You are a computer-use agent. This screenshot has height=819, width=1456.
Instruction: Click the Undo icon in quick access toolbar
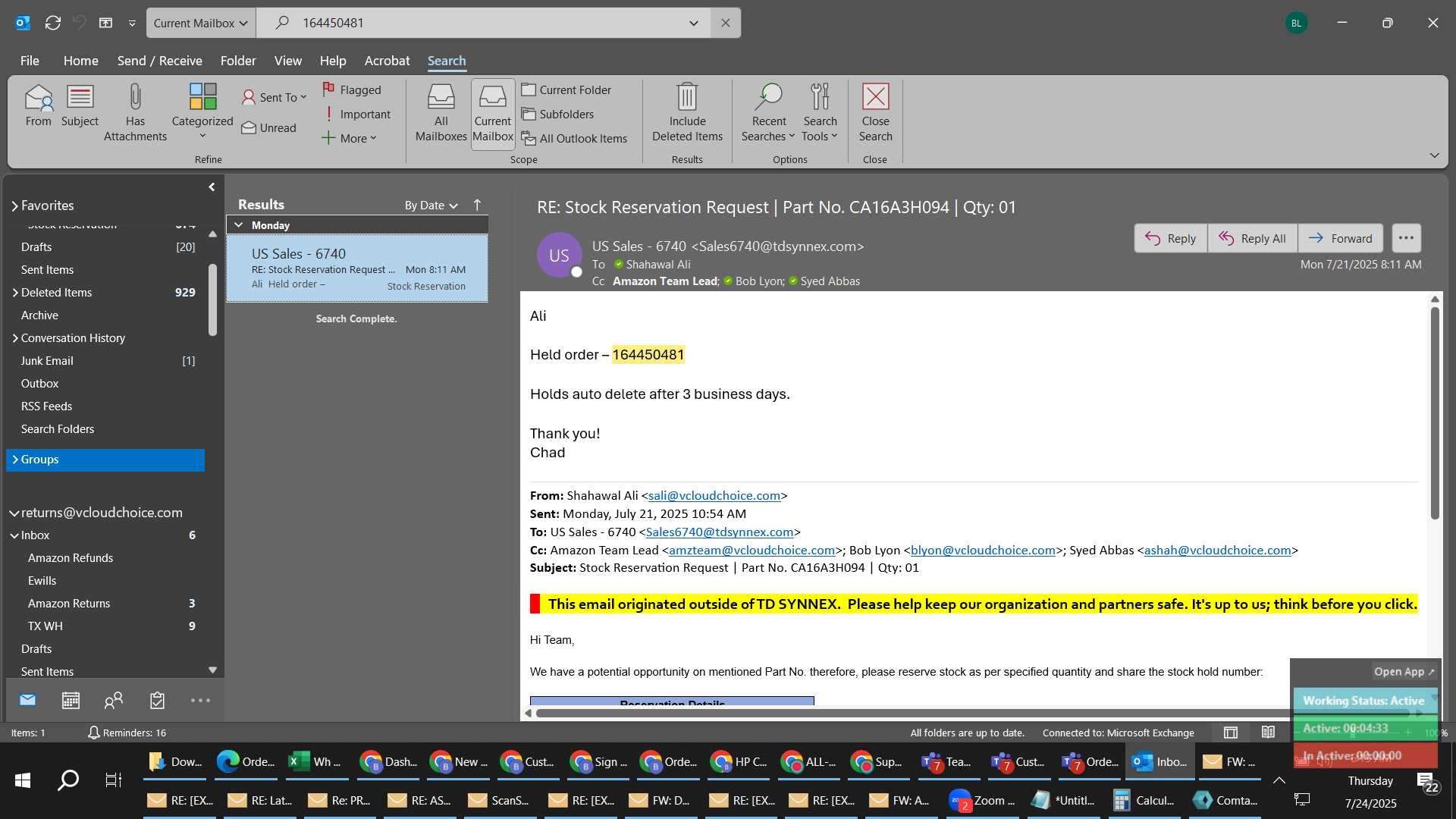(79, 23)
